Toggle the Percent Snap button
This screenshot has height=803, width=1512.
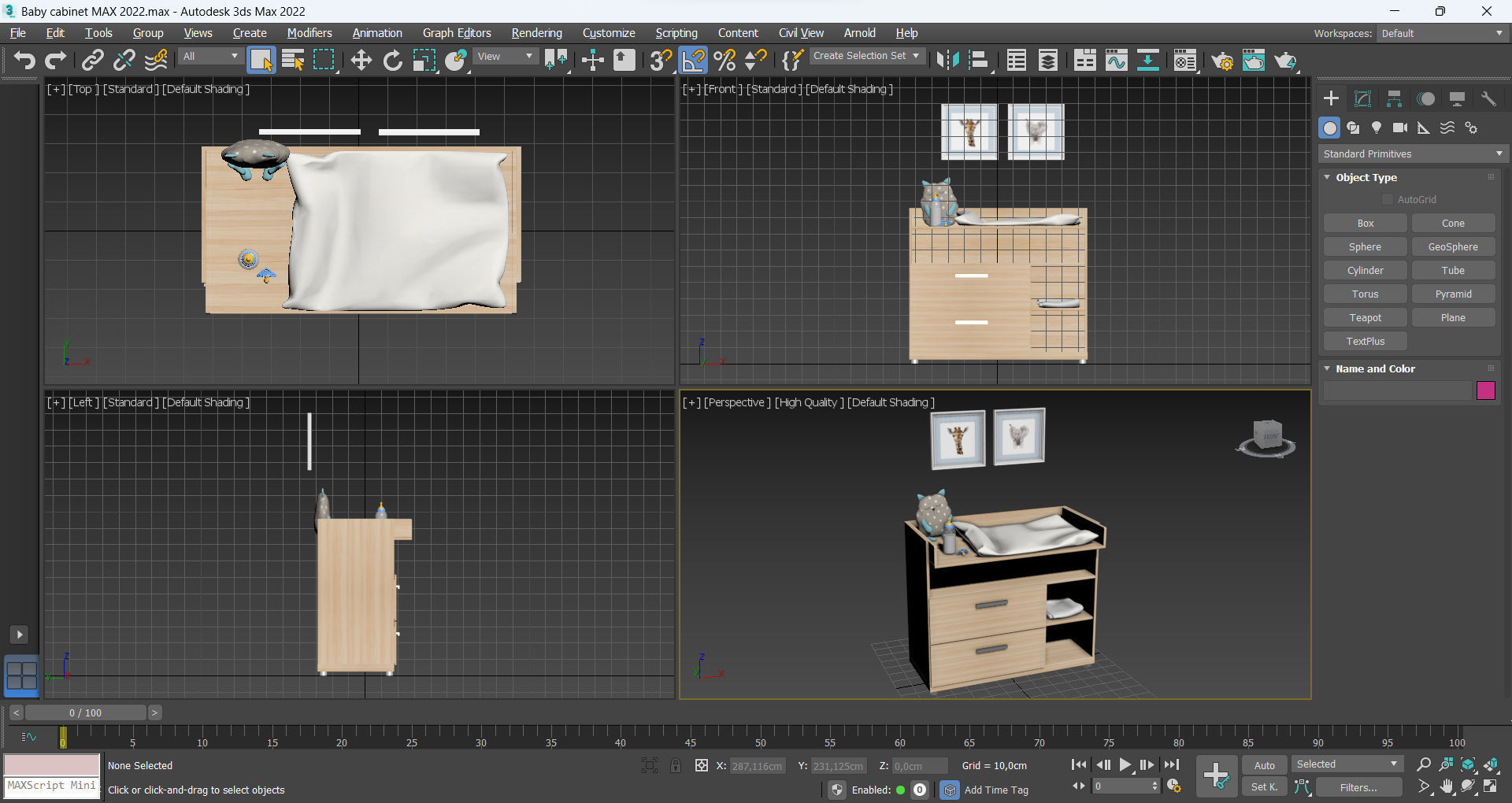click(x=724, y=60)
